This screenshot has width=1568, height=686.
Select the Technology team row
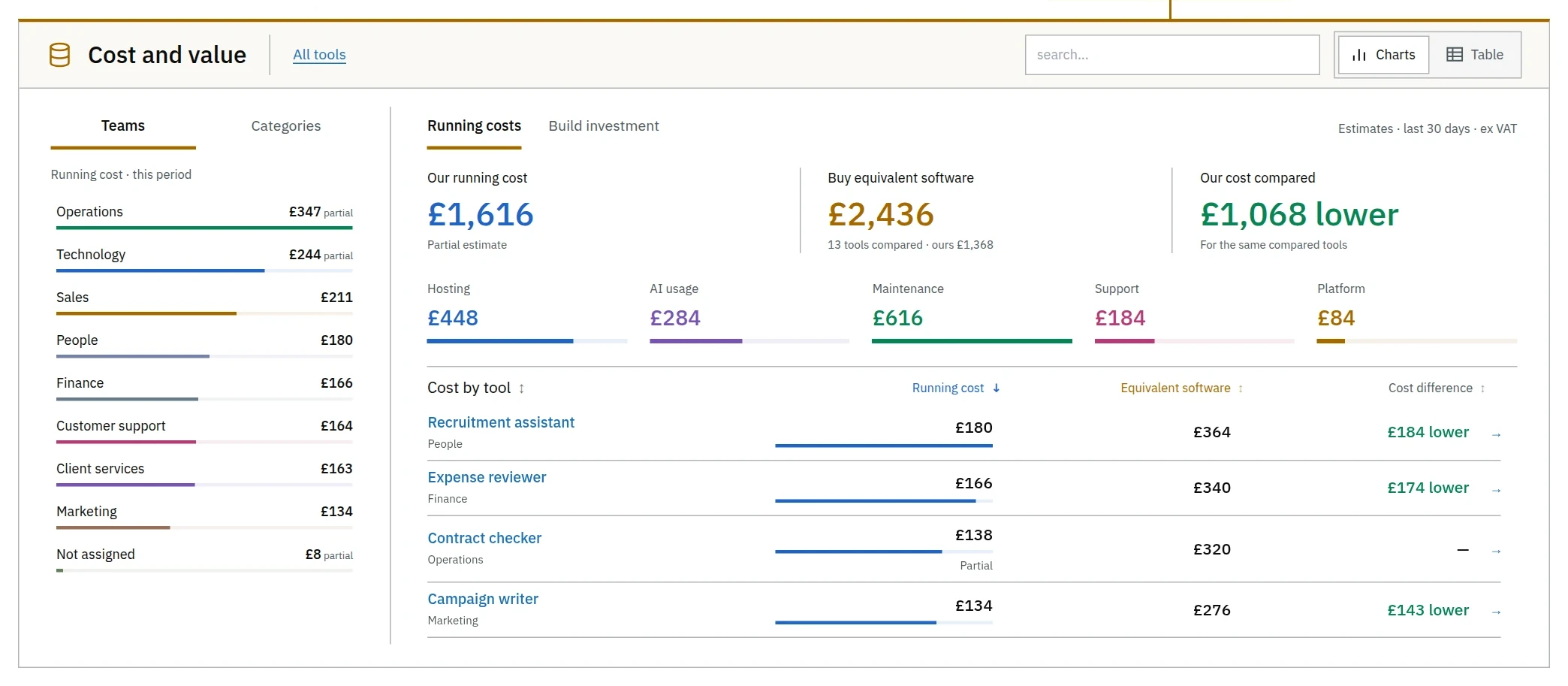(x=204, y=258)
